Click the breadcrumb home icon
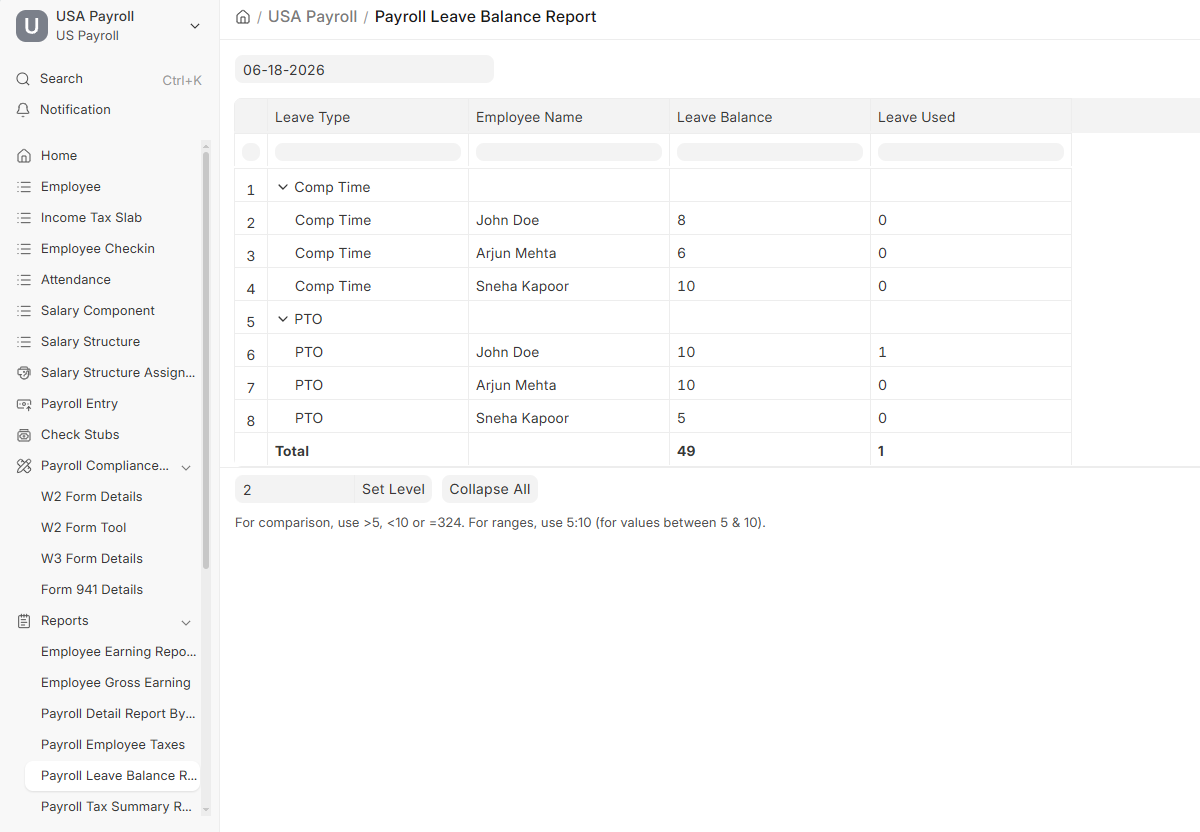Screen dimensions: 1200x832 point(243,17)
